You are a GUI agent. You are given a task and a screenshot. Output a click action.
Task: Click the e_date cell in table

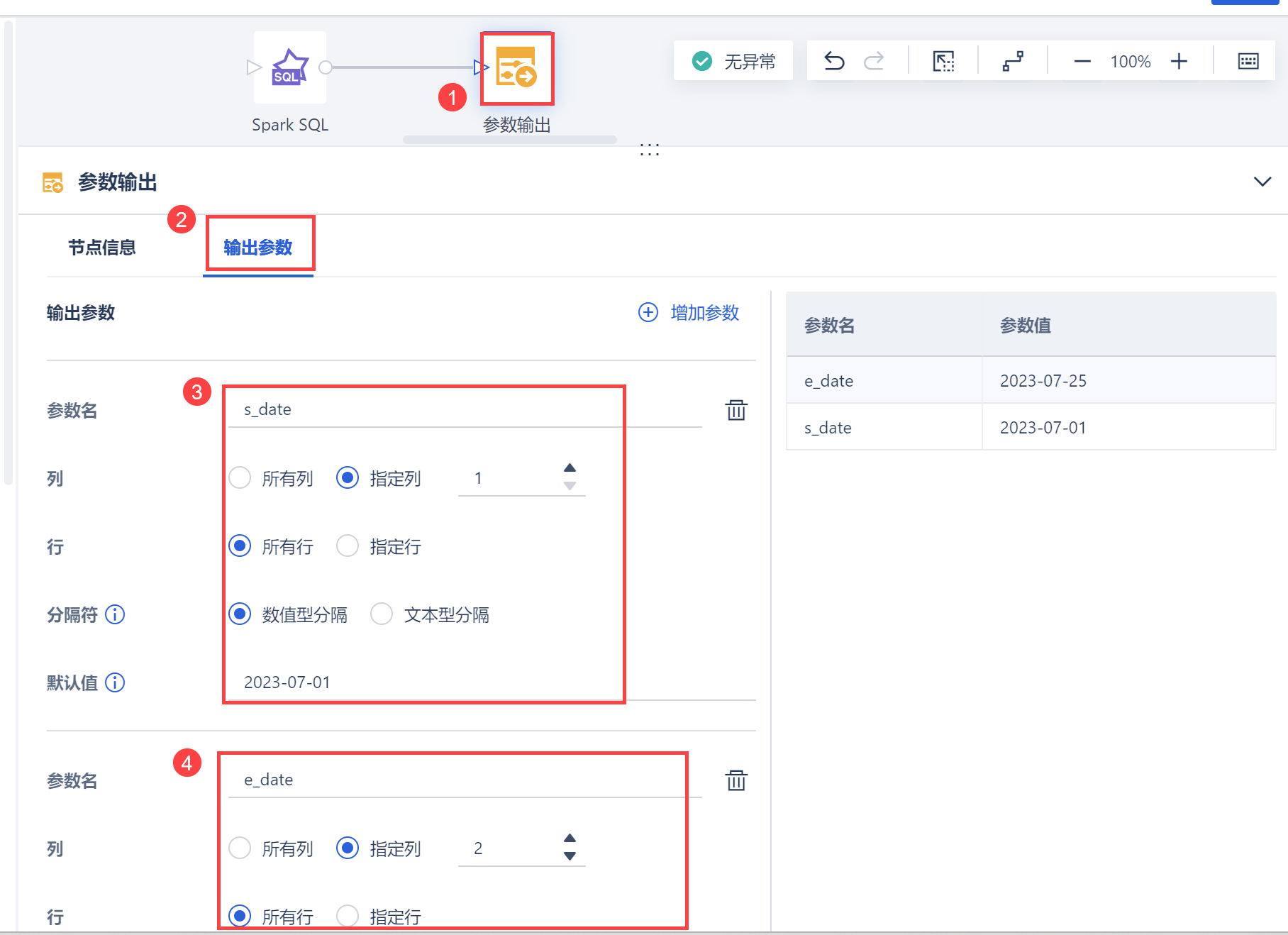pos(884,381)
